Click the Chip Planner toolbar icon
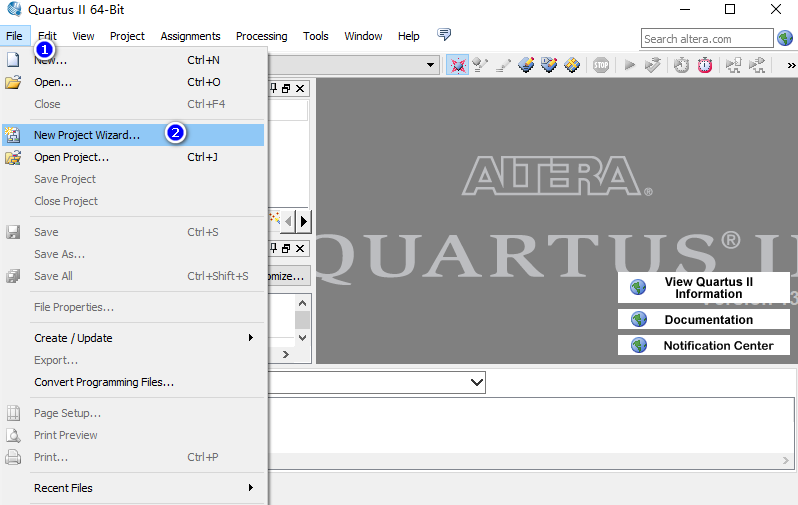This screenshot has width=798, height=505. 572,65
